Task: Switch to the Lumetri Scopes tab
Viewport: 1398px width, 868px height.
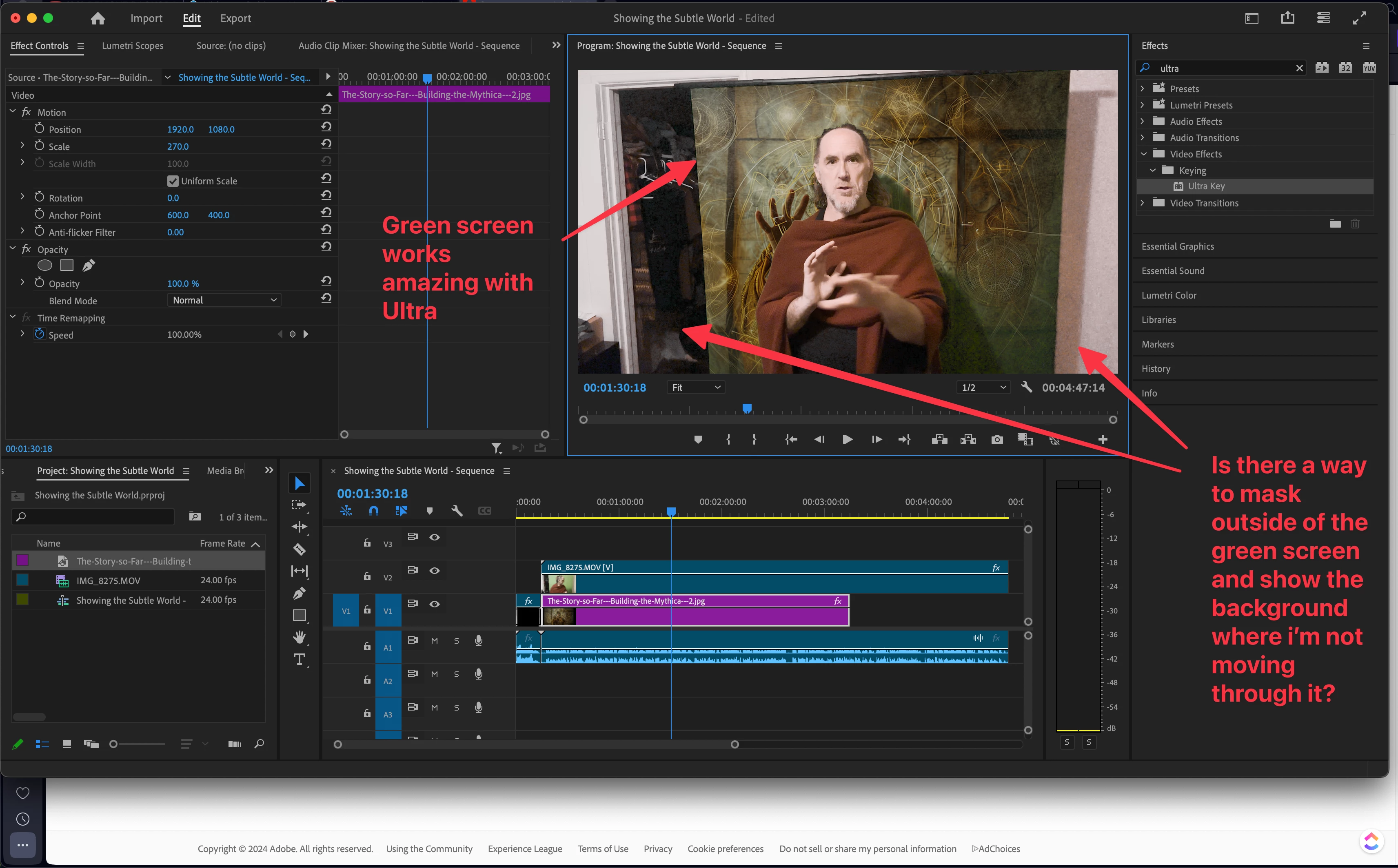Action: [133, 46]
